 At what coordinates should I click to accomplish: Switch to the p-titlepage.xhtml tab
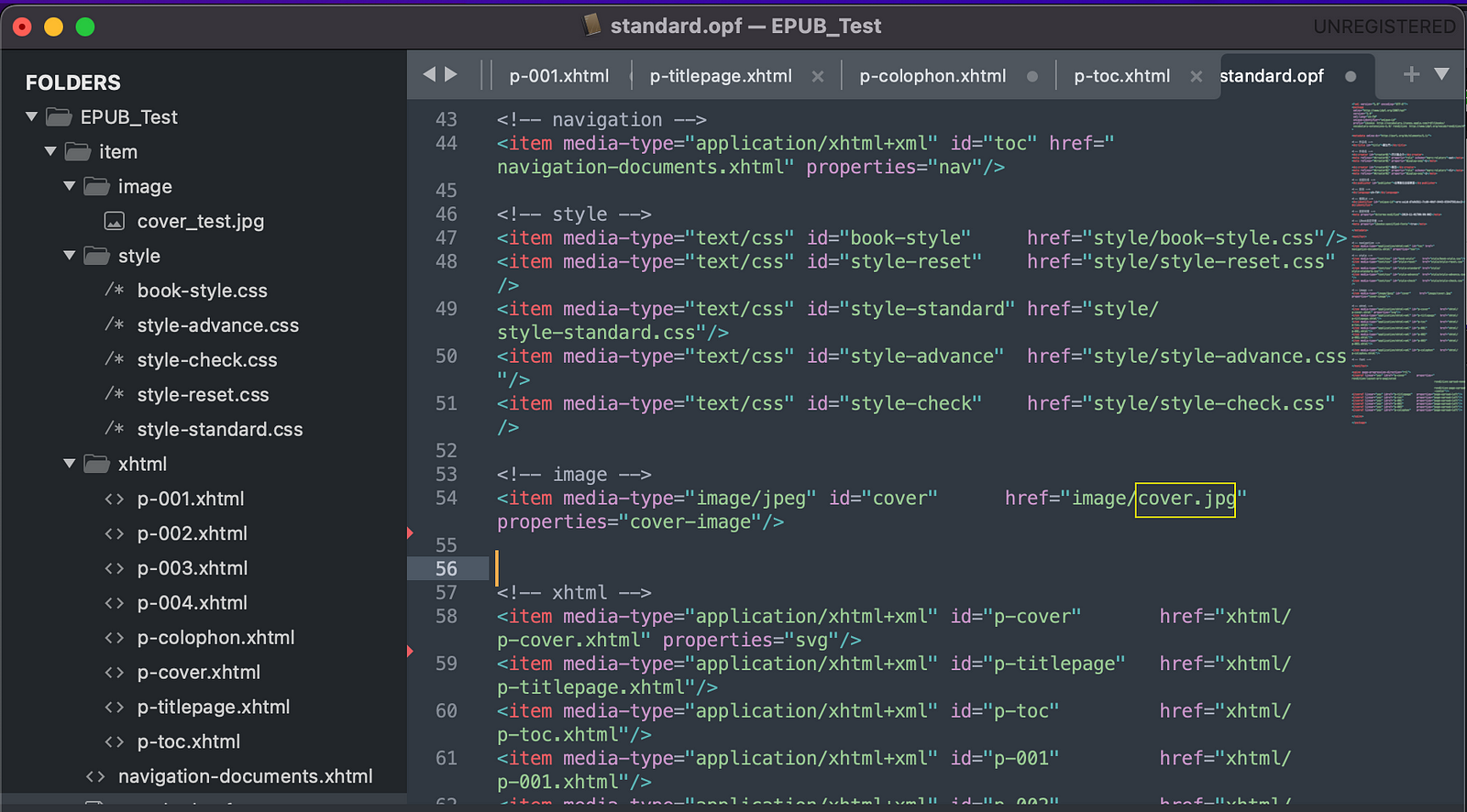click(x=721, y=76)
